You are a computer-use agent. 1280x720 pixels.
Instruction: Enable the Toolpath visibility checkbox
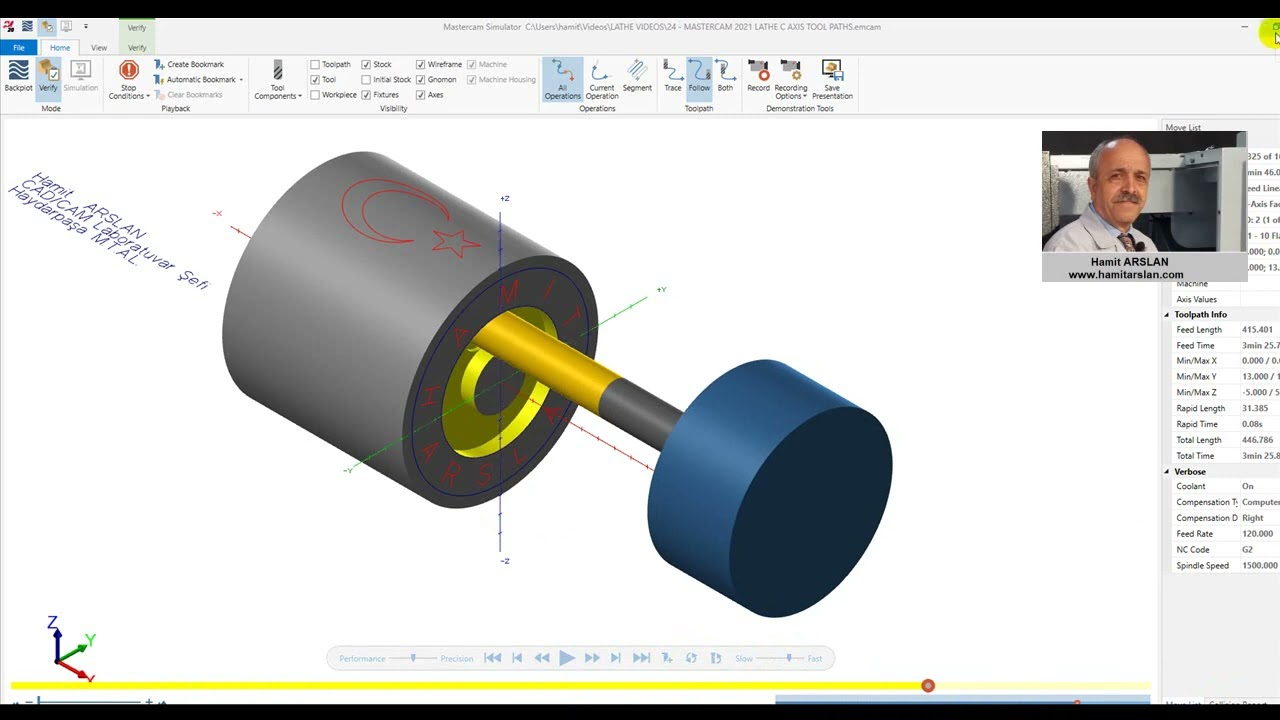tap(315, 64)
